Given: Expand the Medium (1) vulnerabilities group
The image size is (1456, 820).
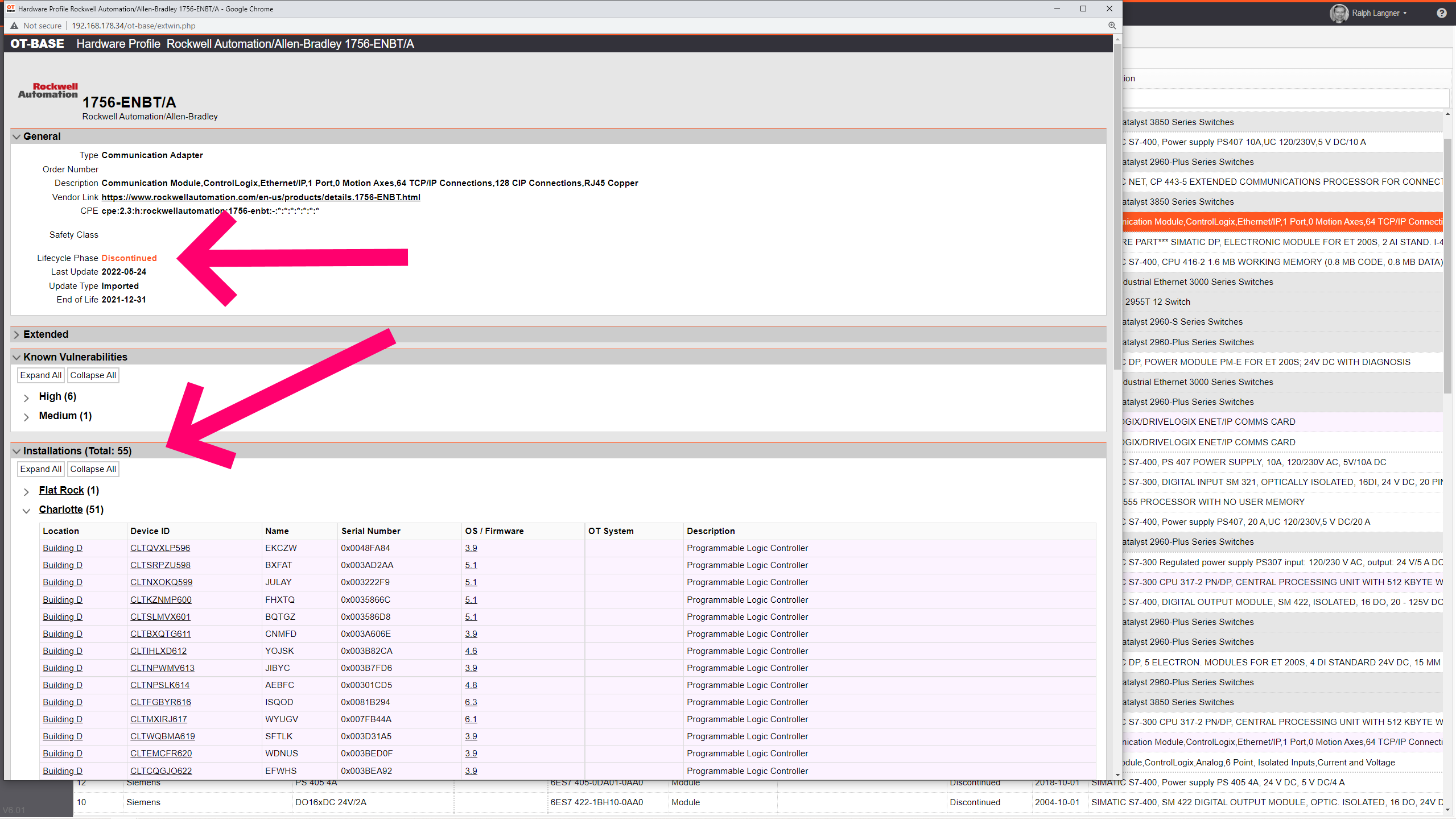Looking at the screenshot, I should click(x=26, y=417).
